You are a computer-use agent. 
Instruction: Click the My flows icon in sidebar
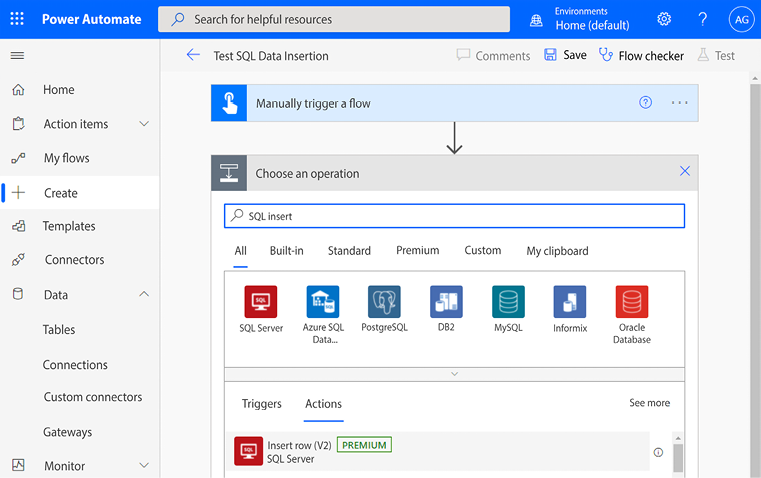[x=18, y=158]
